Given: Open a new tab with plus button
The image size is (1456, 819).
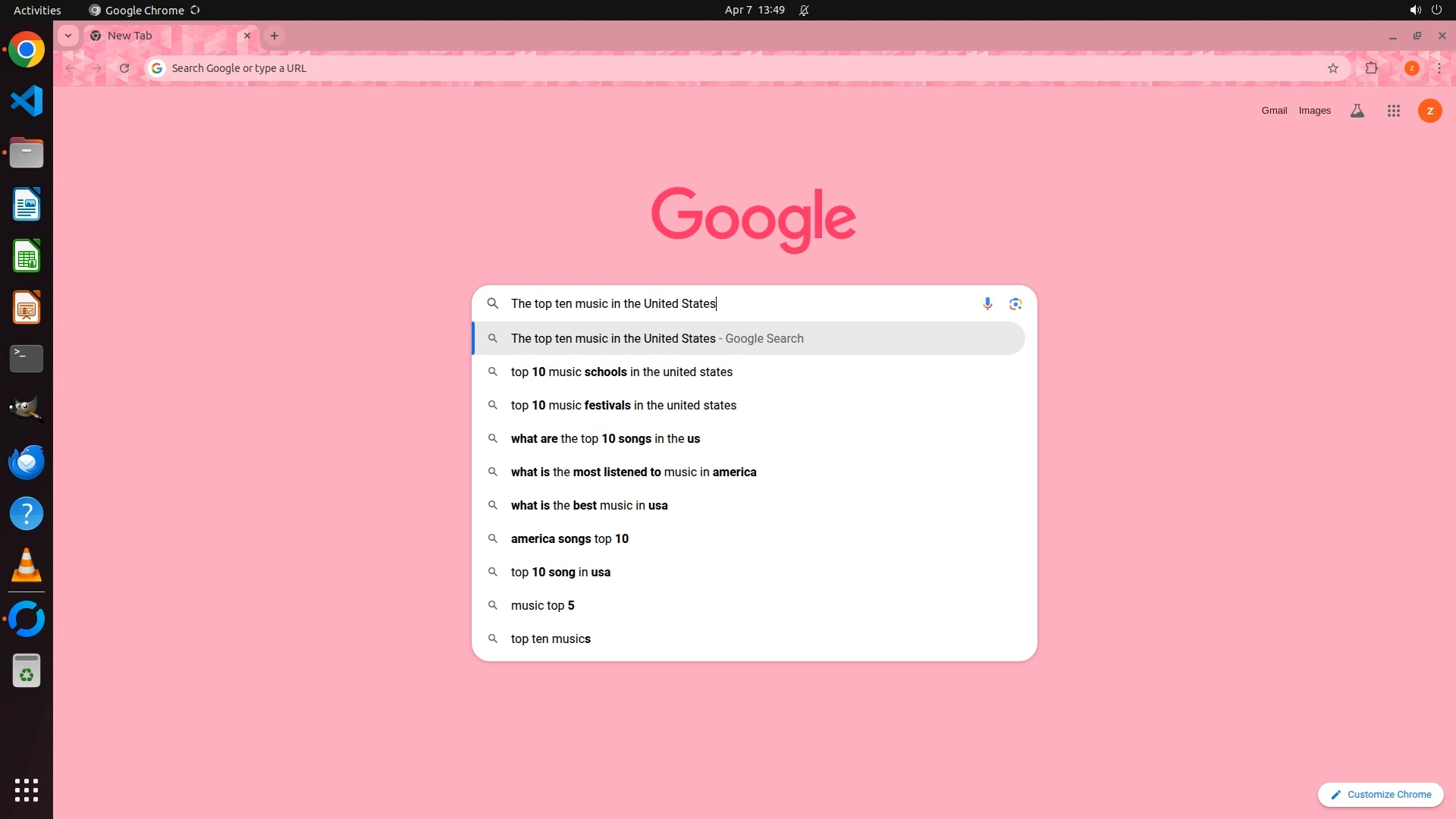Looking at the screenshot, I should pyautogui.click(x=275, y=36).
